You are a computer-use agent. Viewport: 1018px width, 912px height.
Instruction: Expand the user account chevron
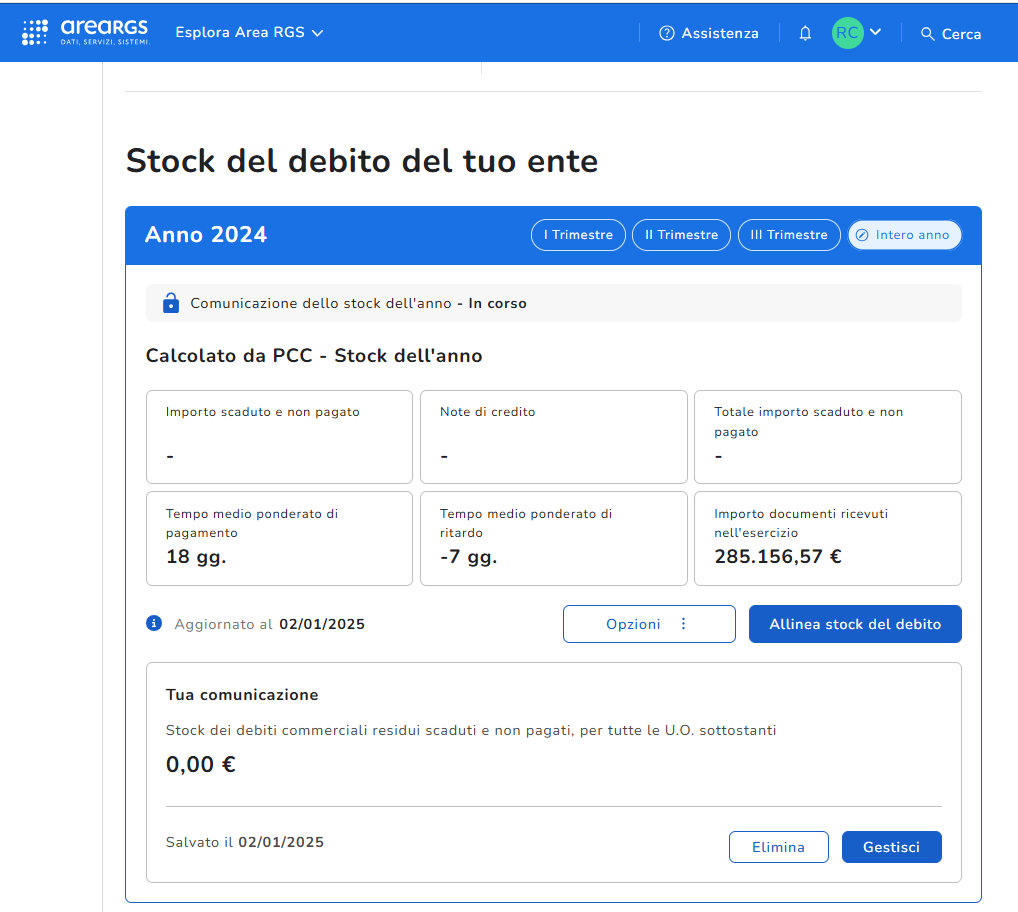[x=876, y=32]
